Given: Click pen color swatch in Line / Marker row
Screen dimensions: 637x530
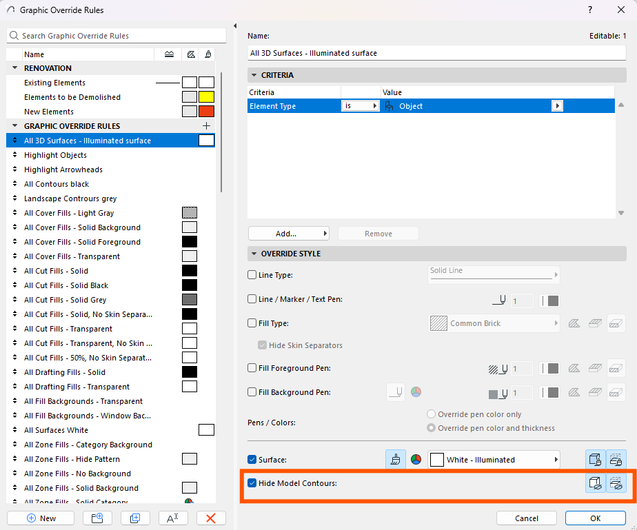Looking at the screenshot, I should [x=553, y=301].
